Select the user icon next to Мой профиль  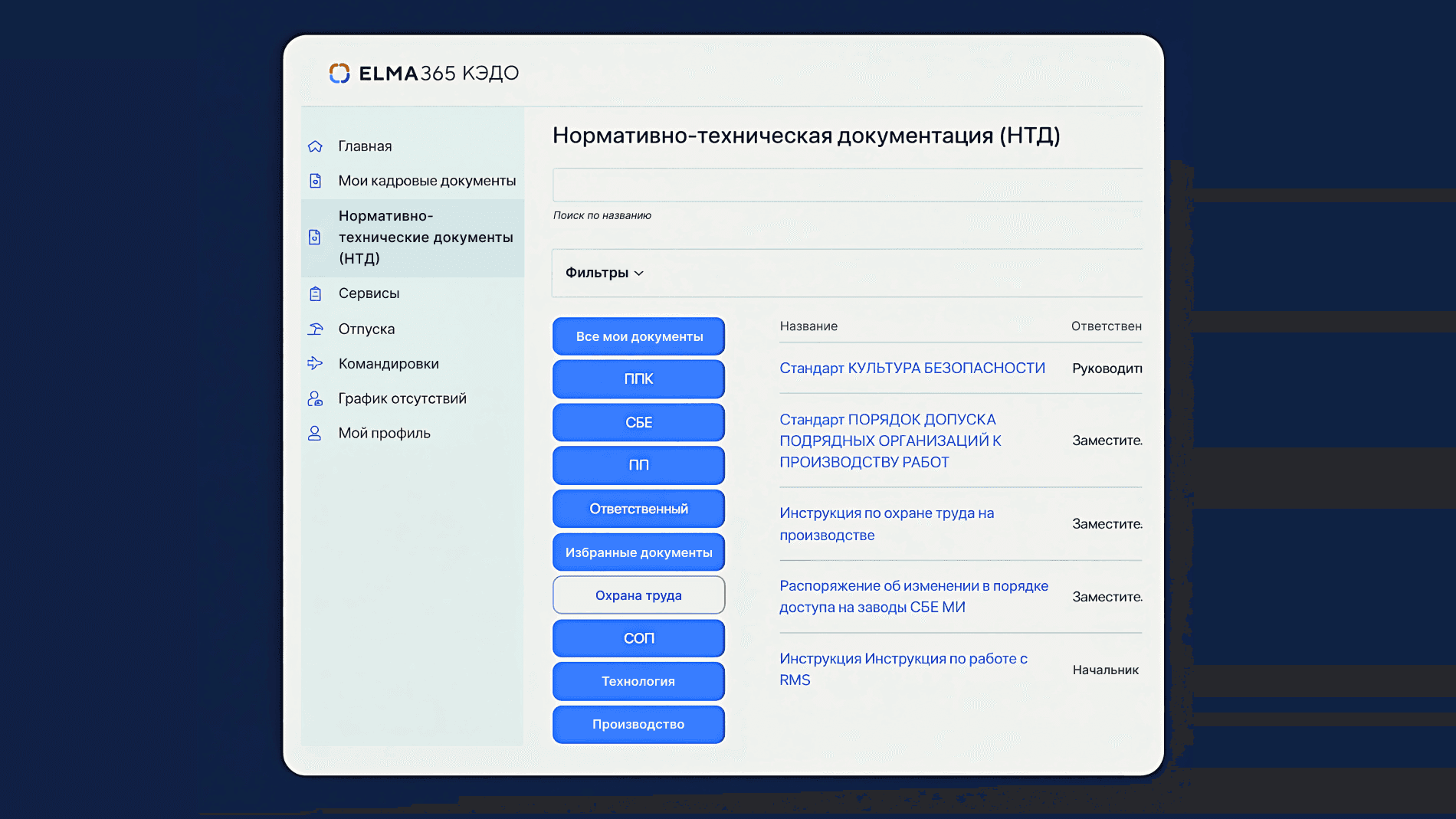point(315,433)
